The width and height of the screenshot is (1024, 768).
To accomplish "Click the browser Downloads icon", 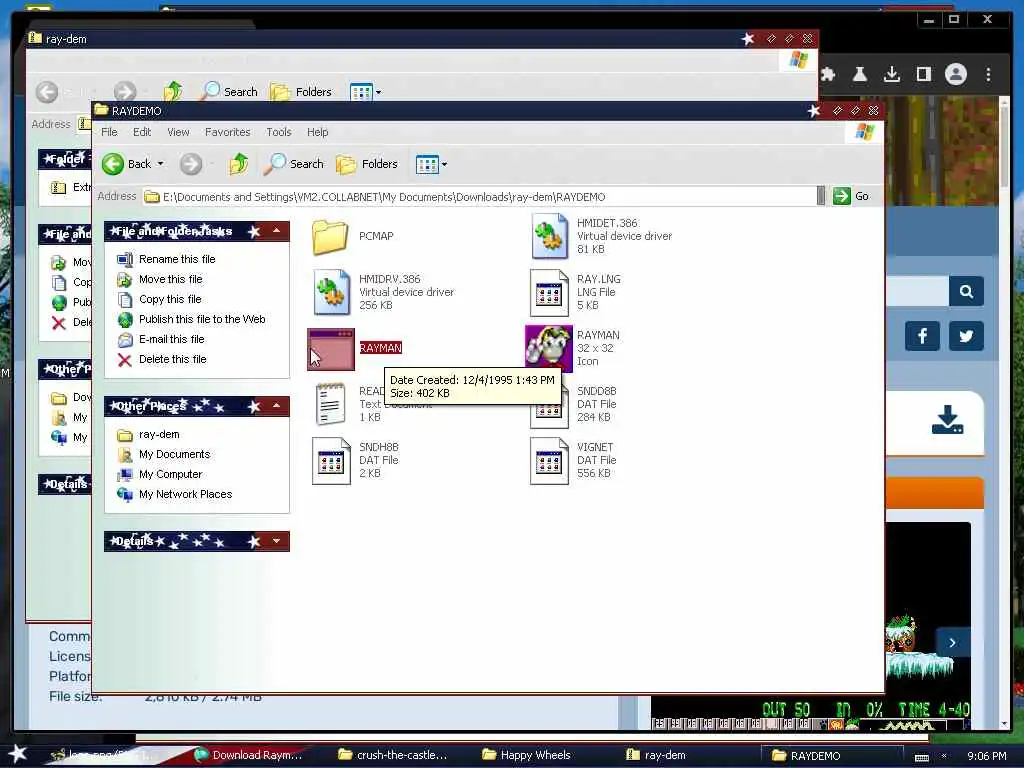I will point(891,74).
